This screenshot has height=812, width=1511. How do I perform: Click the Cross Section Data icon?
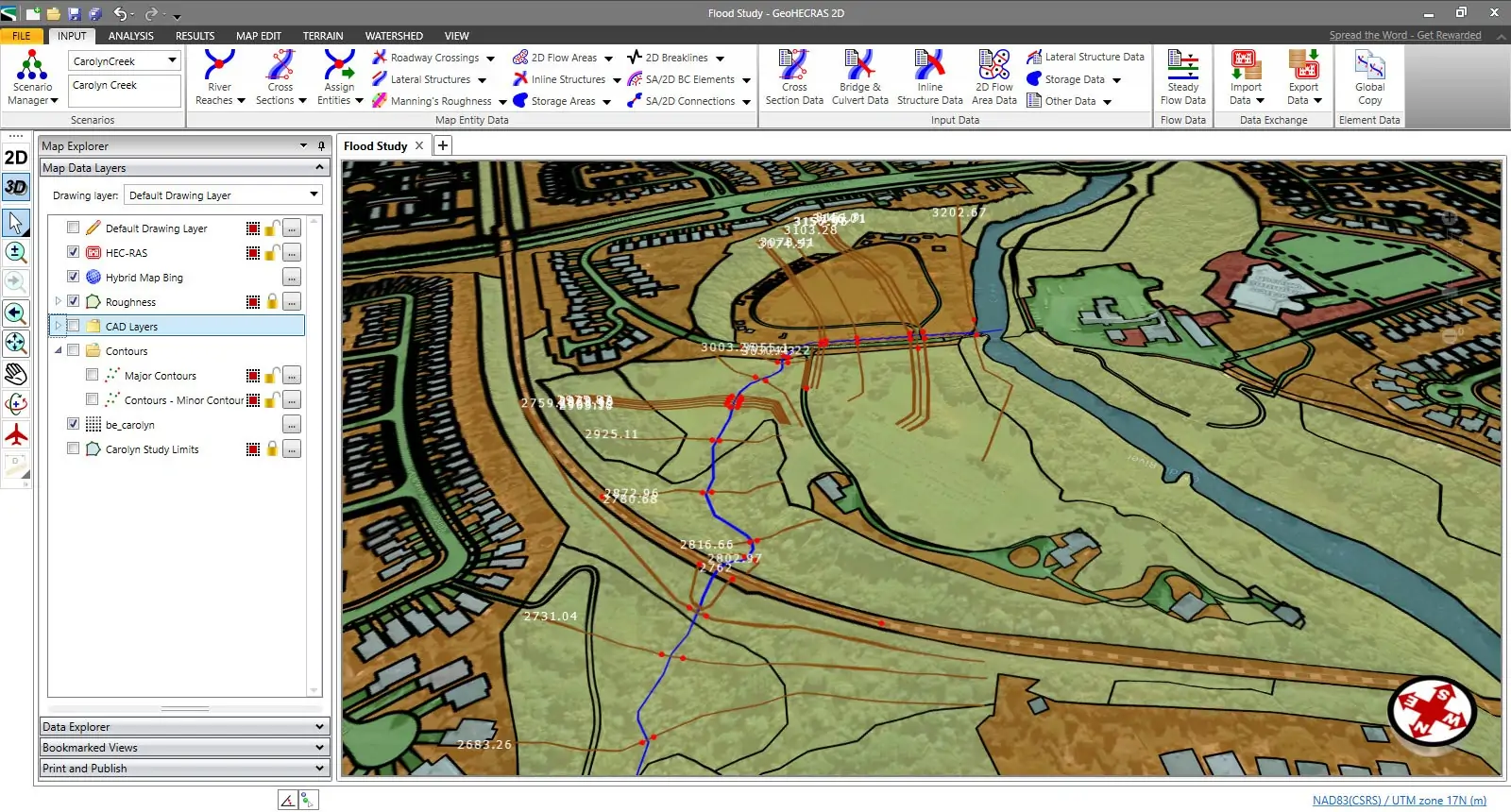pos(793,76)
